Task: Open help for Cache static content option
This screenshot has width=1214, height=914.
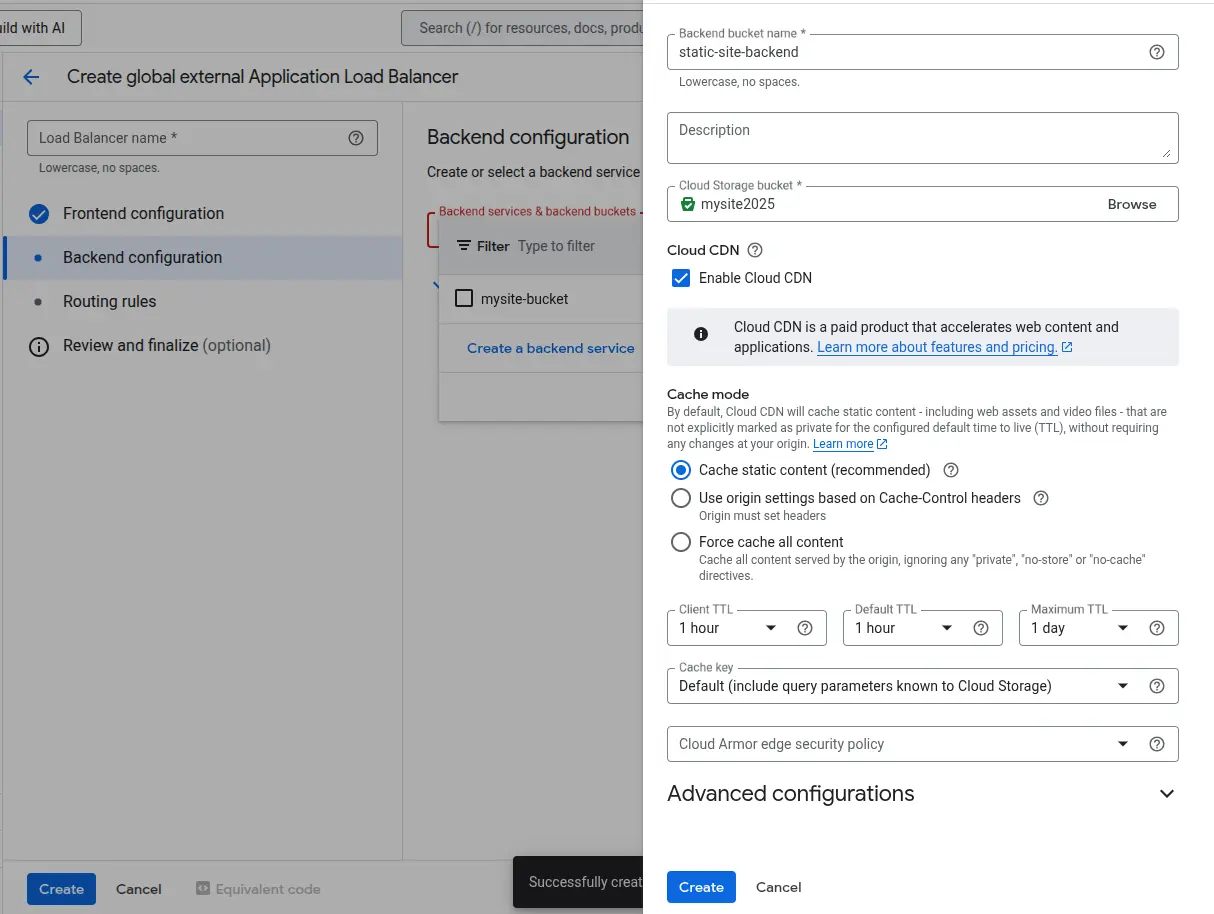Action: coord(950,469)
